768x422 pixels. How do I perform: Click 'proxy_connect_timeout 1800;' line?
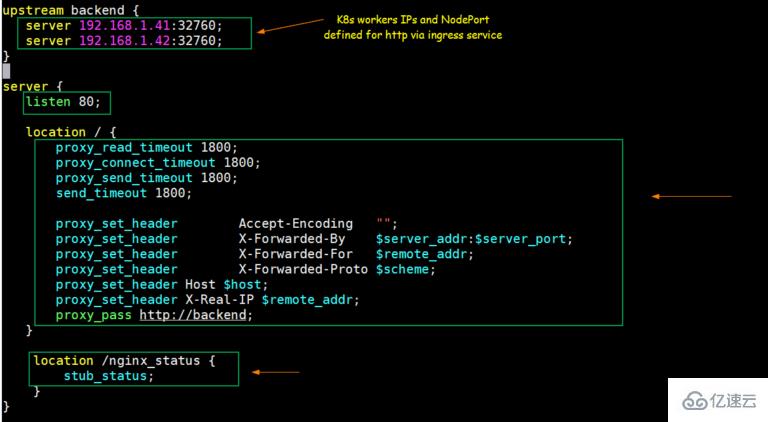click(x=158, y=163)
